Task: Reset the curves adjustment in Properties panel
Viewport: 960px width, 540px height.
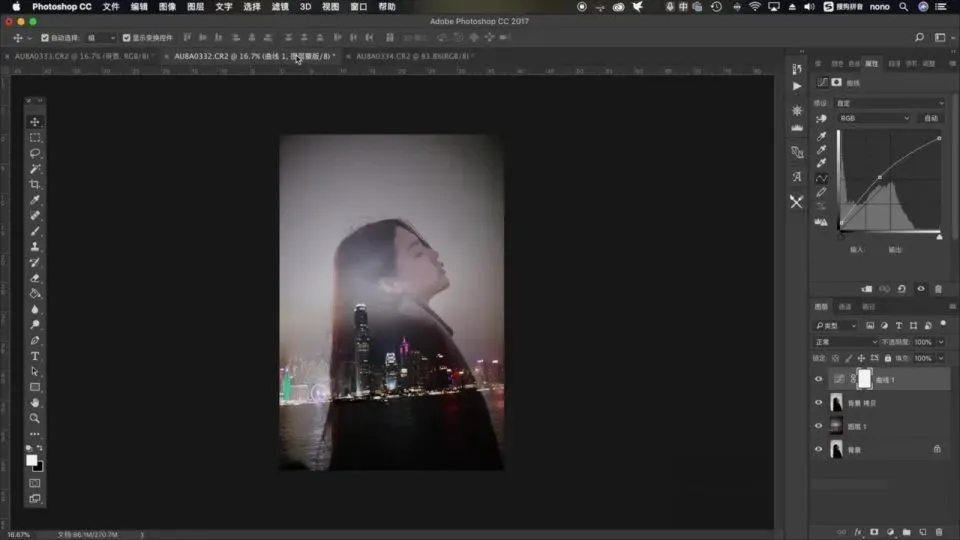Action: 901,289
